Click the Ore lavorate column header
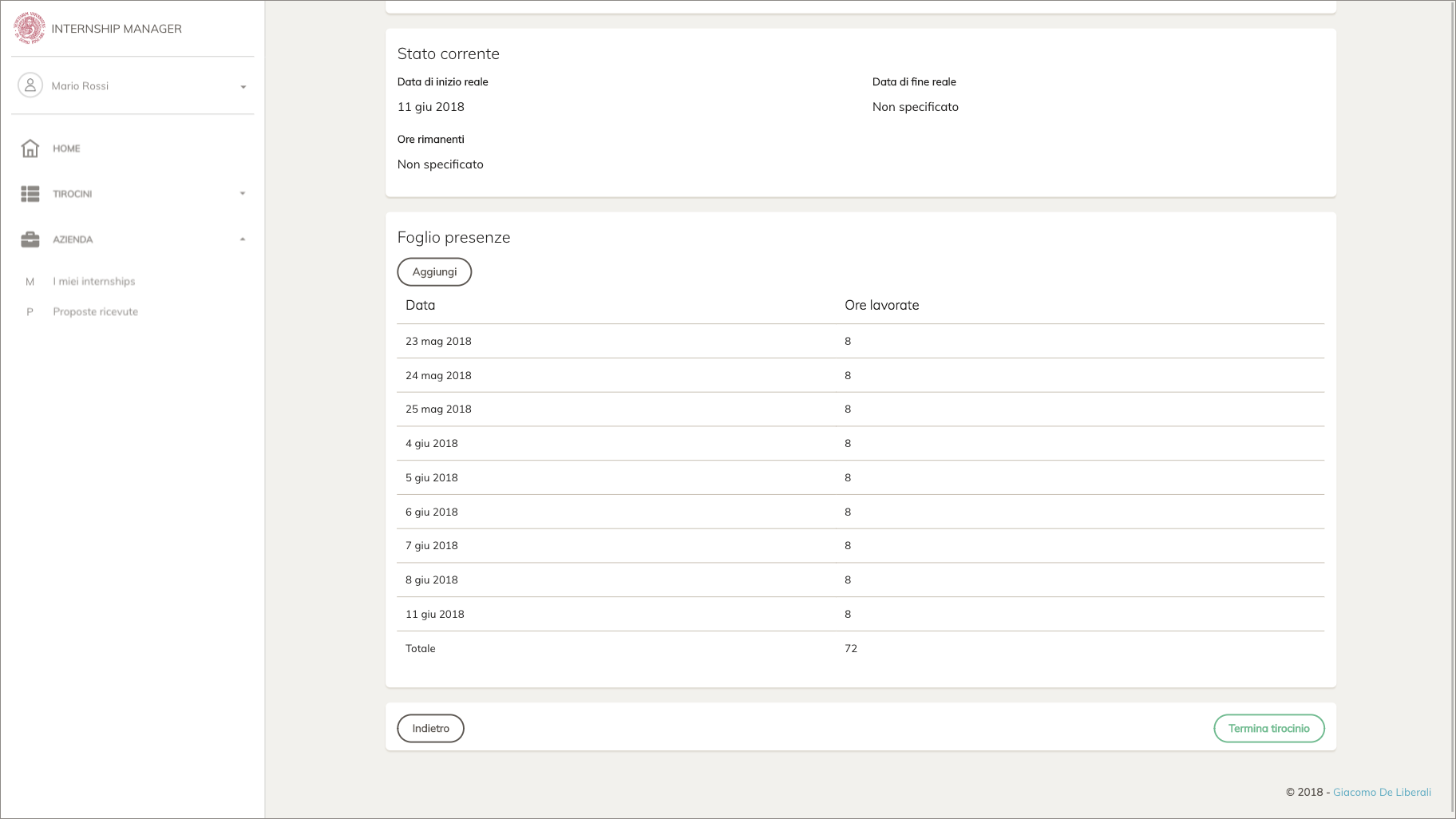The width and height of the screenshot is (1456, 819). pos(882,306)
